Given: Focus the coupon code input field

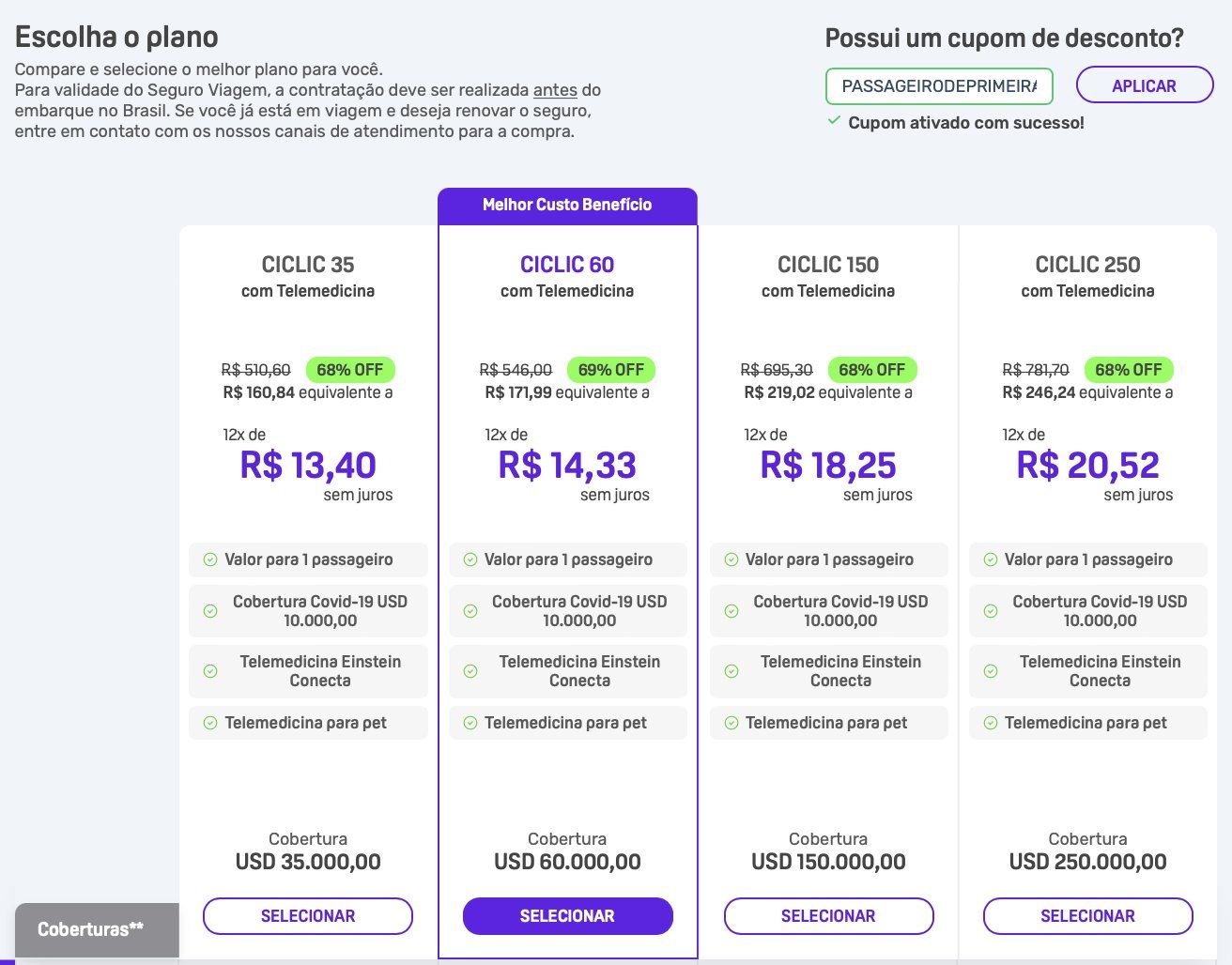Looking at the screenshot, I should [939, 85].
